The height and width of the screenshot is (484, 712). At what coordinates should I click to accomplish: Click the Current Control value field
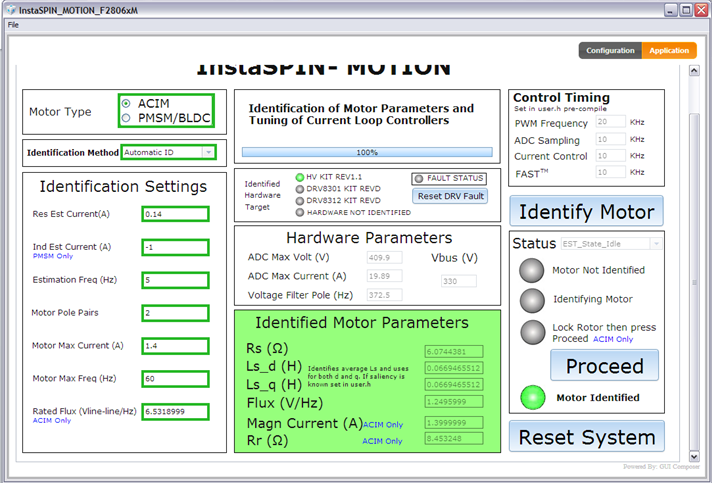tap(610, 156)
